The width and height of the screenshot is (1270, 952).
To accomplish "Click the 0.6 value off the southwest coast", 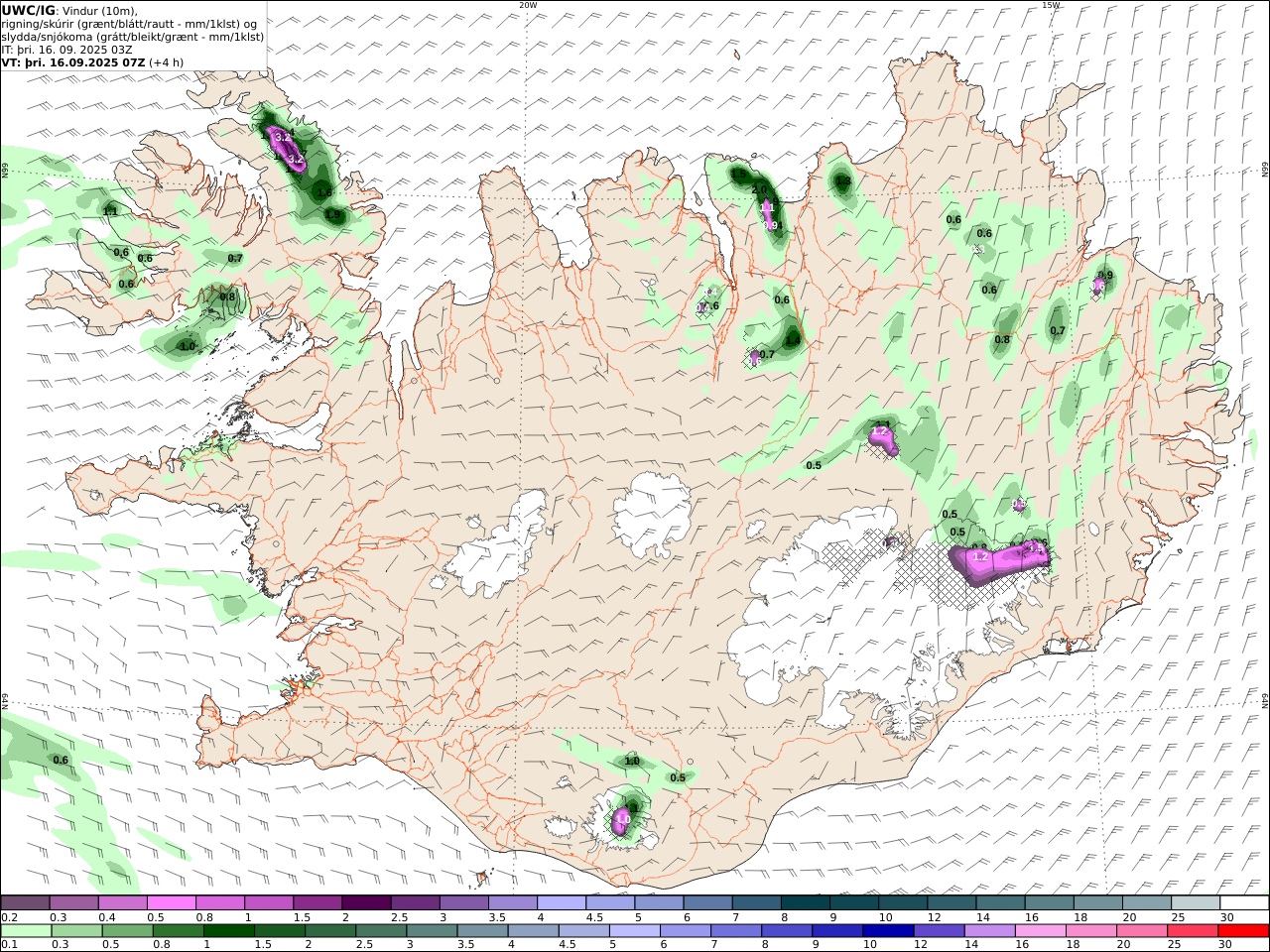I will tap(61, 760).
